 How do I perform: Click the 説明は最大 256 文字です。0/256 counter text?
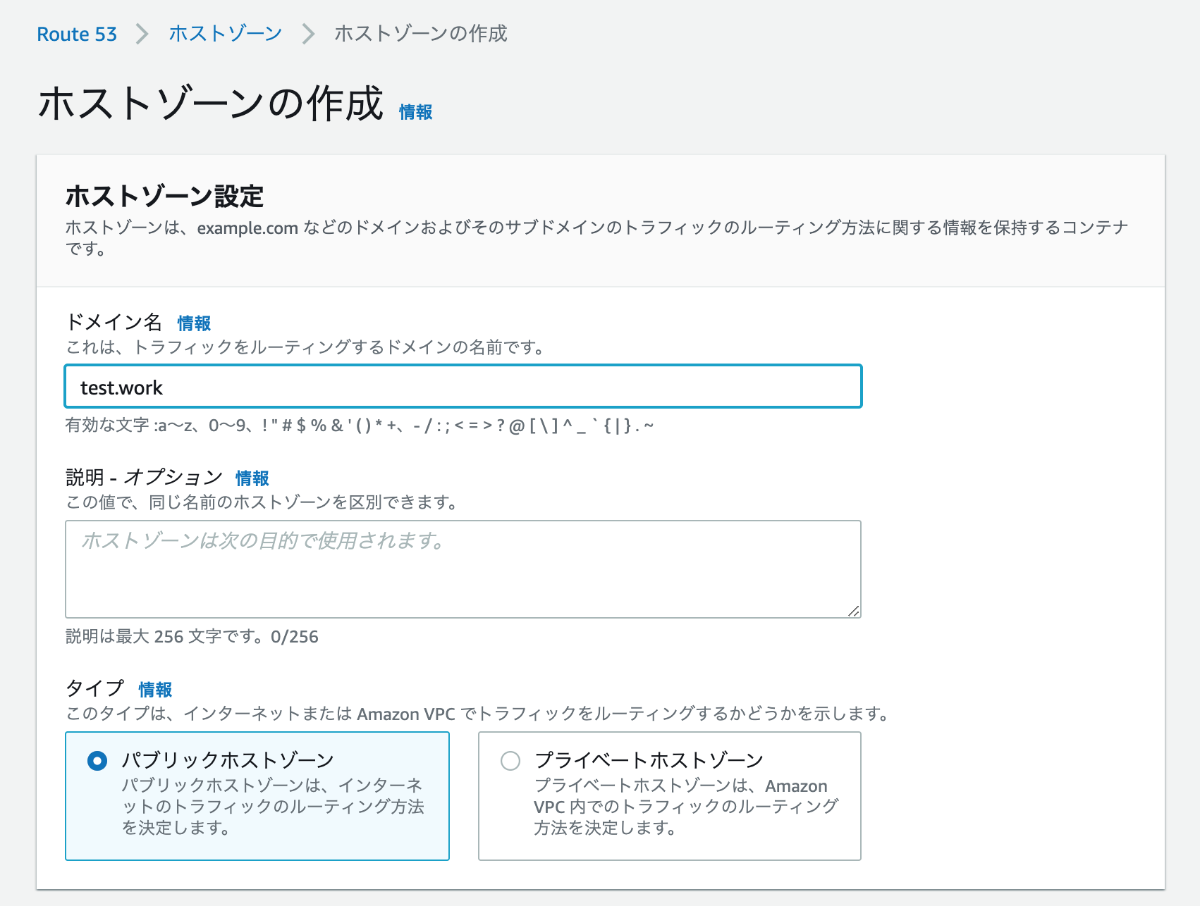192,636
